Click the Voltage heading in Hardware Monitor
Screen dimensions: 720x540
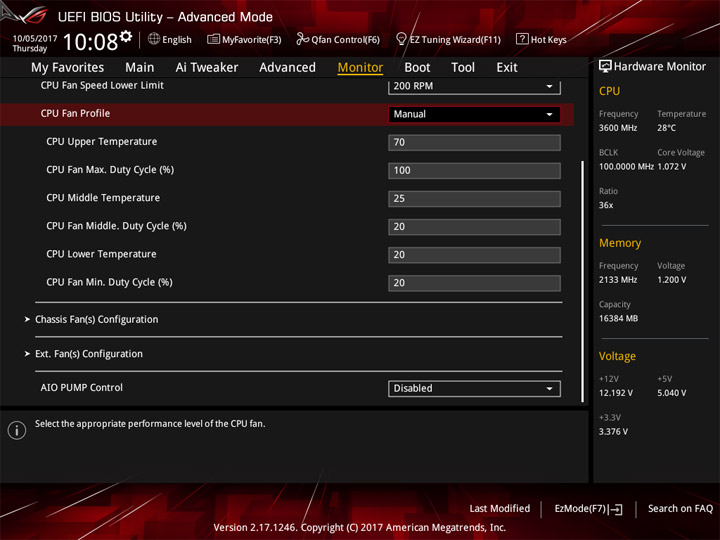click(617, 356)
